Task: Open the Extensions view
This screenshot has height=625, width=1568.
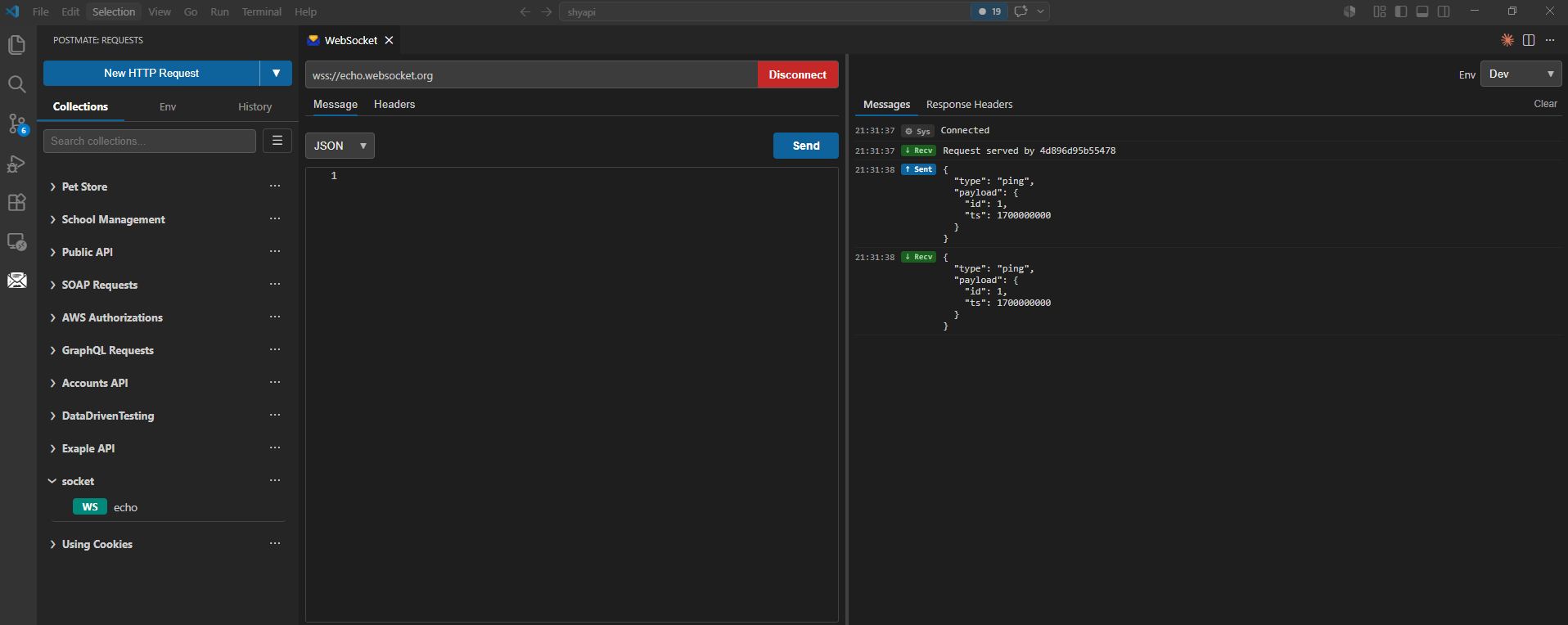Action: [x=17, y=202]
